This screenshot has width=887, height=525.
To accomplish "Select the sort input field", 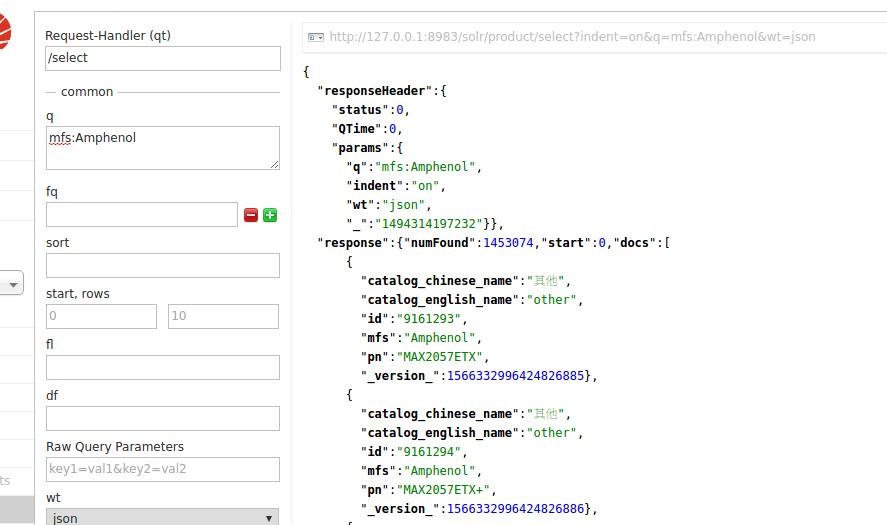I will tap(162, 265).
